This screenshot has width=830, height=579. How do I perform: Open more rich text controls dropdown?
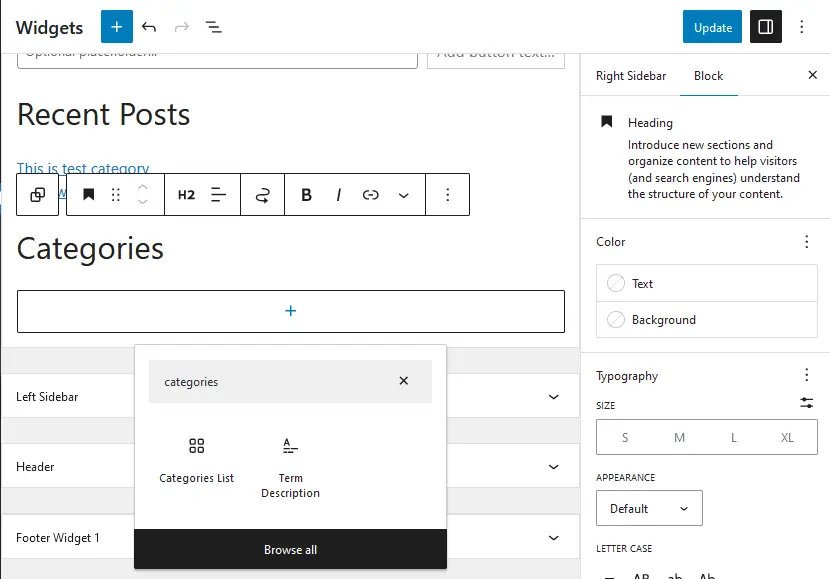403,195
